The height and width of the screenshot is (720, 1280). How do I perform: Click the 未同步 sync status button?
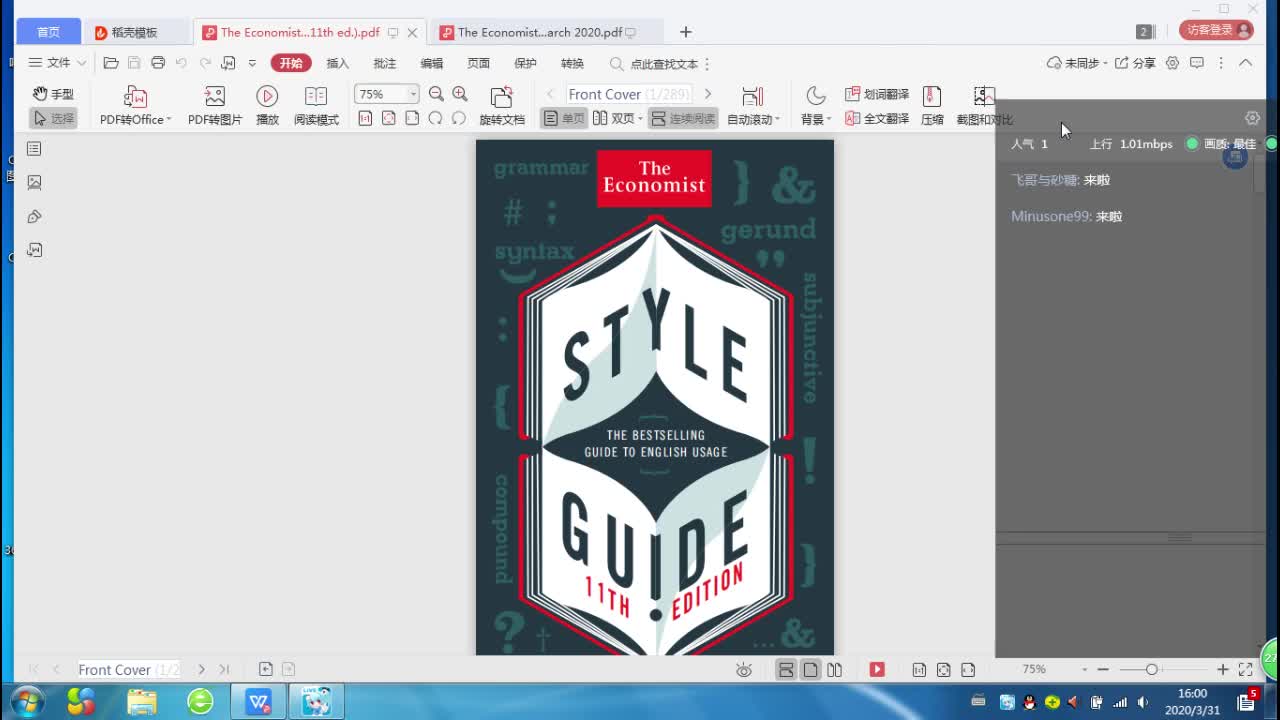click(1078, 63)
